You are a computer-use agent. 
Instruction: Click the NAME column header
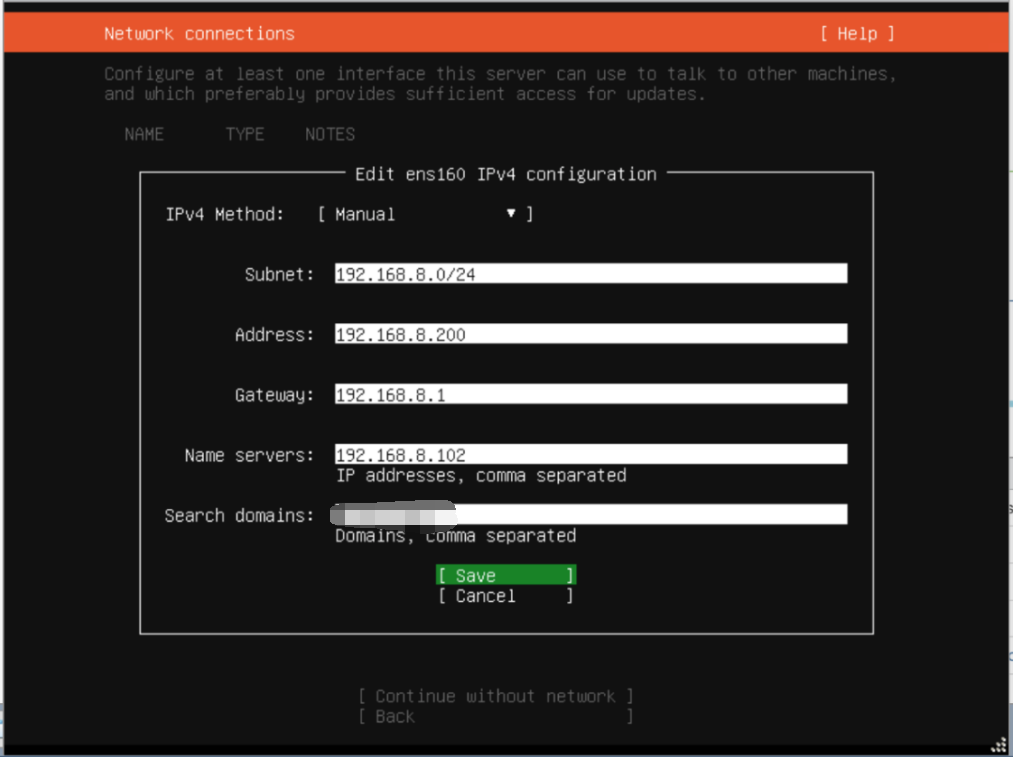144,134
